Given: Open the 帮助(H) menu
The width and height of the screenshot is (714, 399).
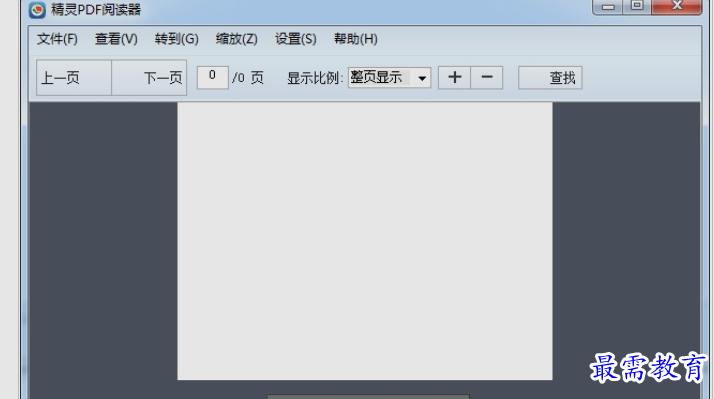Looking at the screenshot, I should [356, 39].
